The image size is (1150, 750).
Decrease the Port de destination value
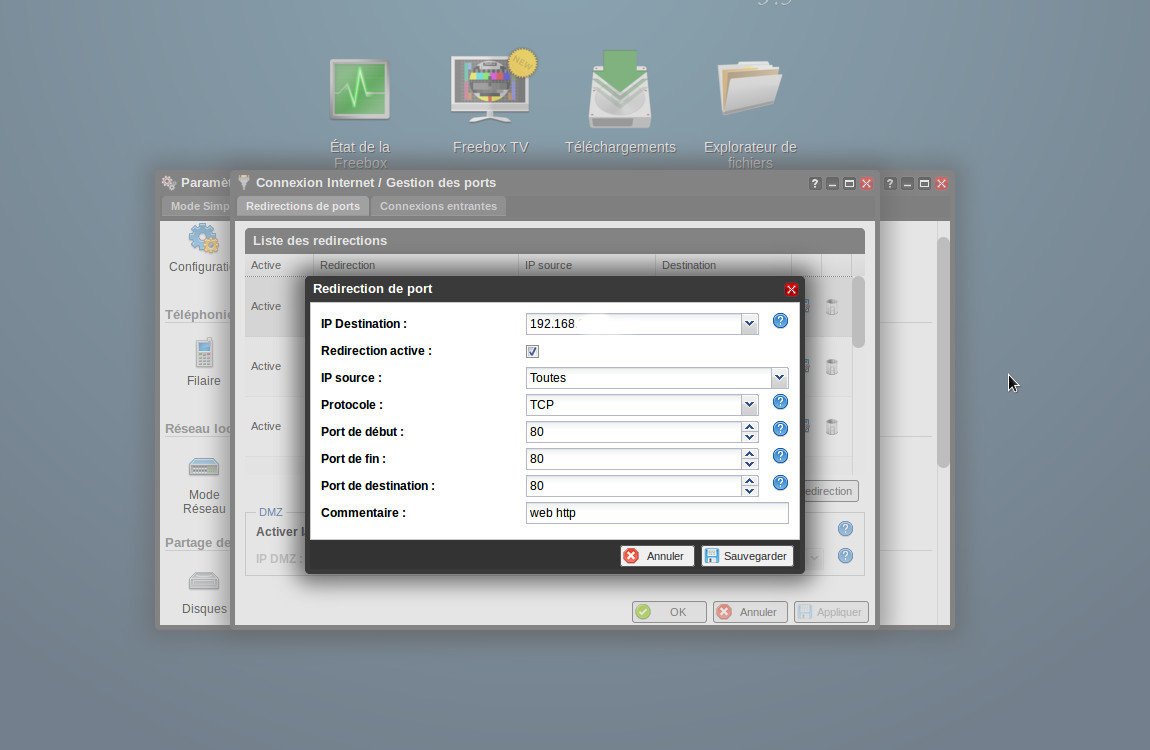click(749, 491)
